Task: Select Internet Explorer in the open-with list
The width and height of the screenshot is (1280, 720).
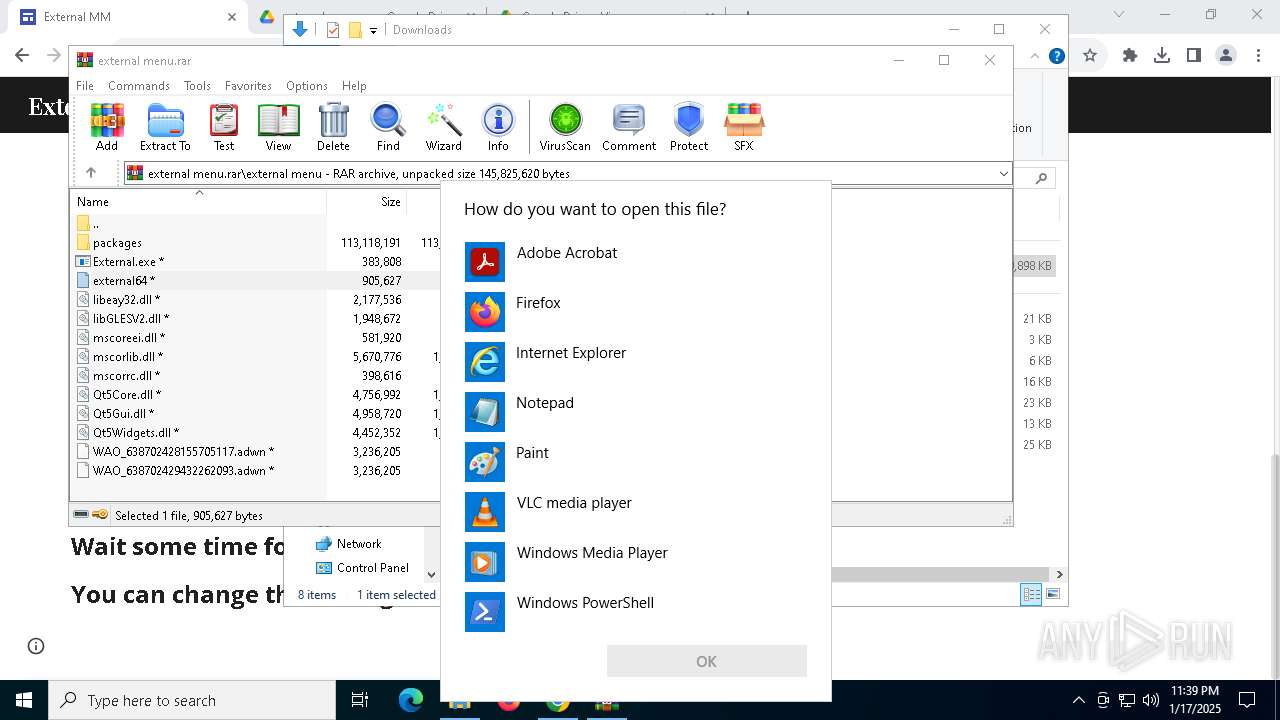Action: (x=636, y=362)
